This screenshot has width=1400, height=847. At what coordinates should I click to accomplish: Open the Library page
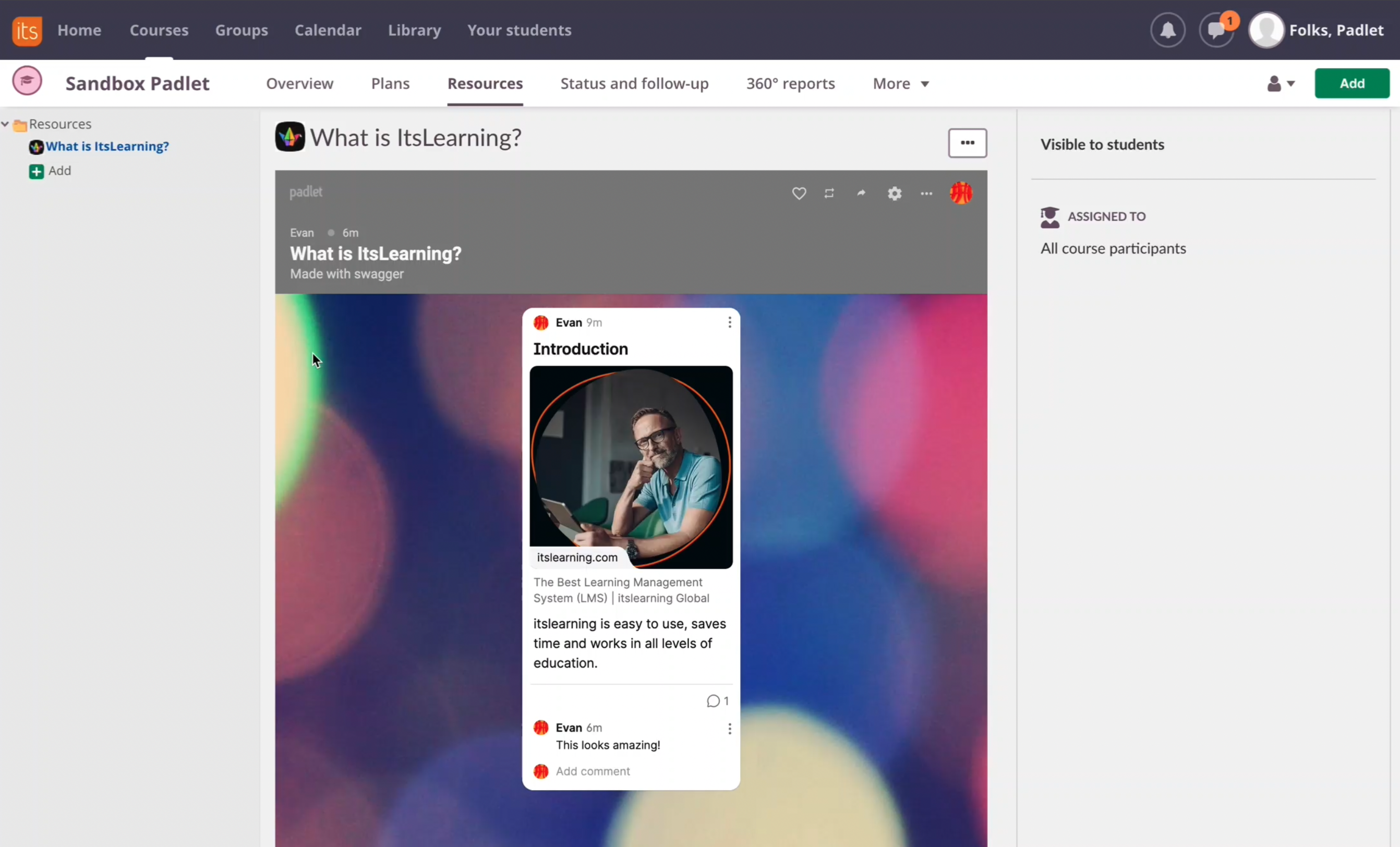414,30
